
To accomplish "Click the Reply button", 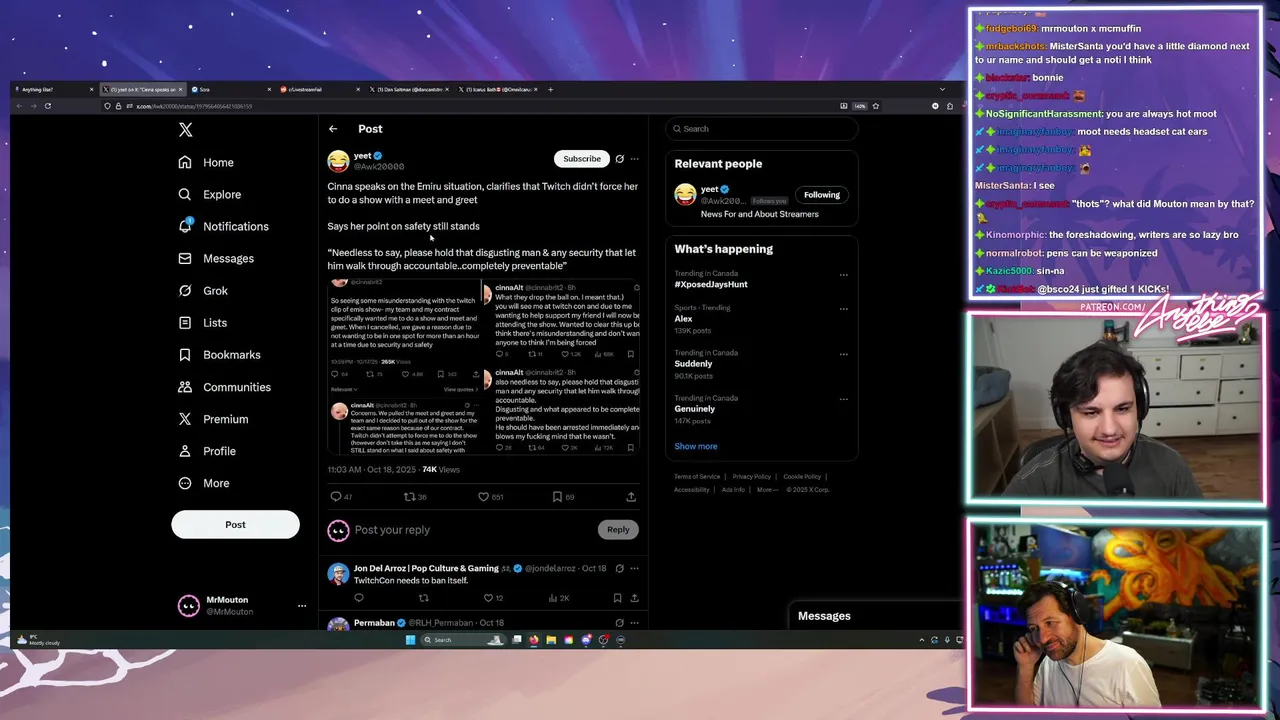I will coord(618,529).
